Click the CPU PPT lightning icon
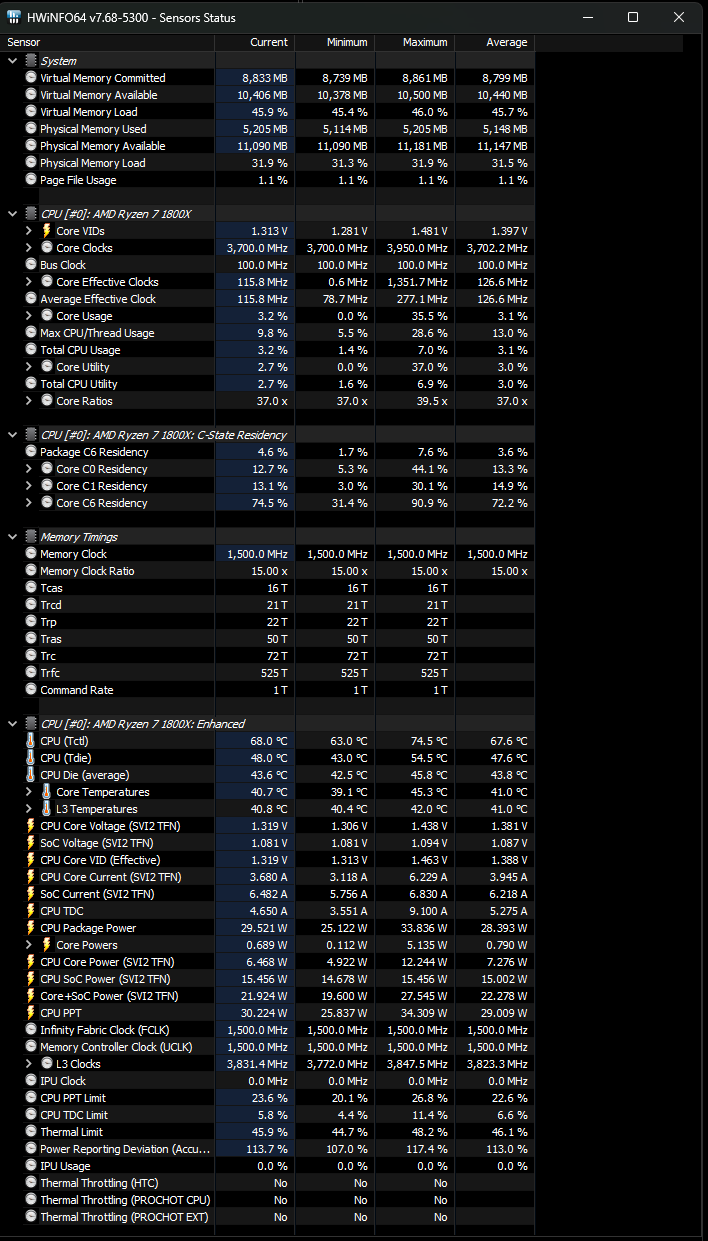708x1241 pixels. 31,1013
